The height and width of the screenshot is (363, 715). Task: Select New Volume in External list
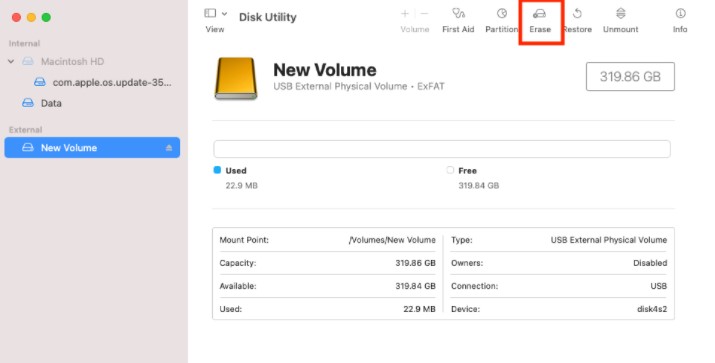click(x=92, y=148)
